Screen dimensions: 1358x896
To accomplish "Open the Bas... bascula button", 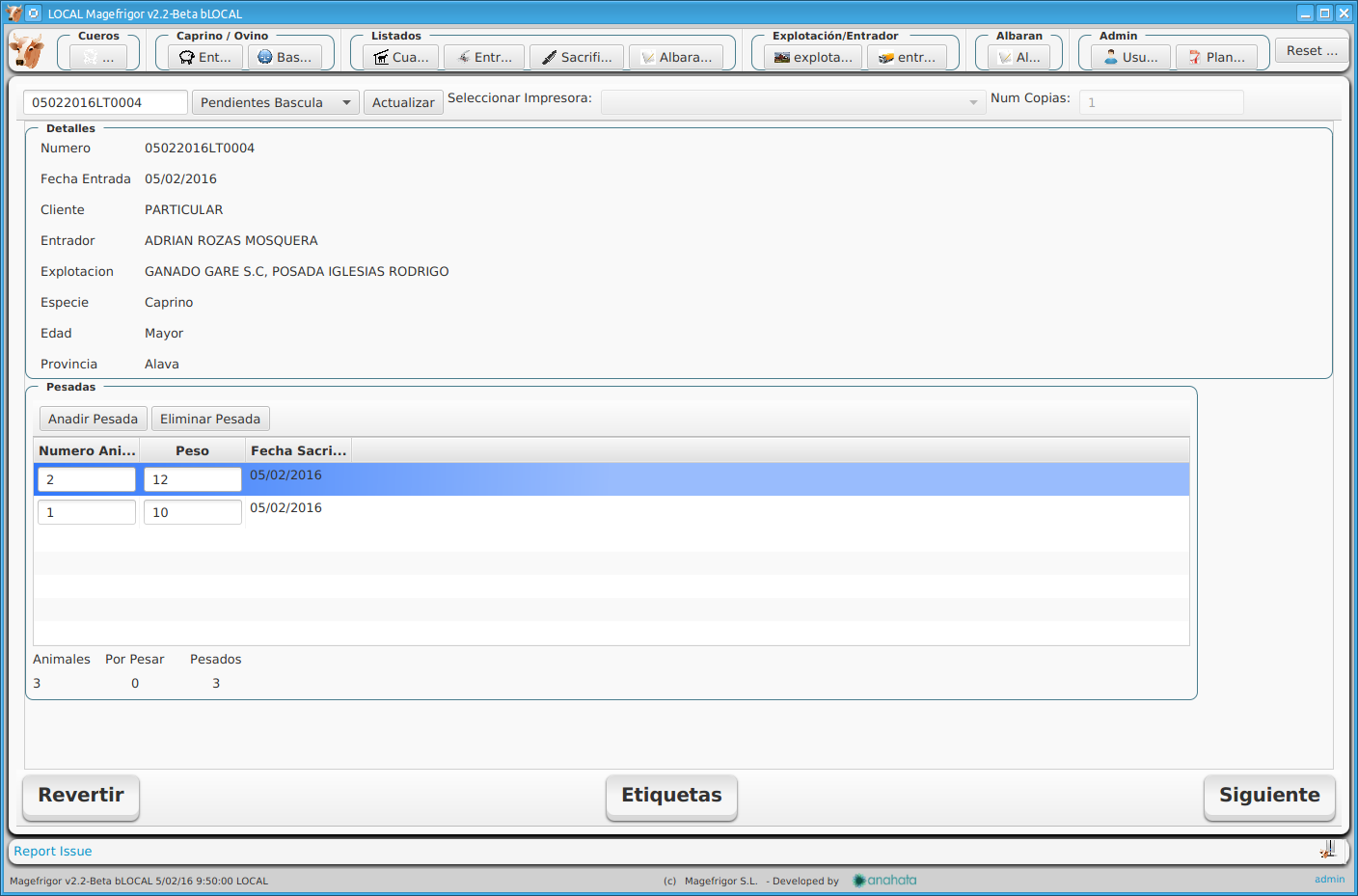I will coord(285,57).
